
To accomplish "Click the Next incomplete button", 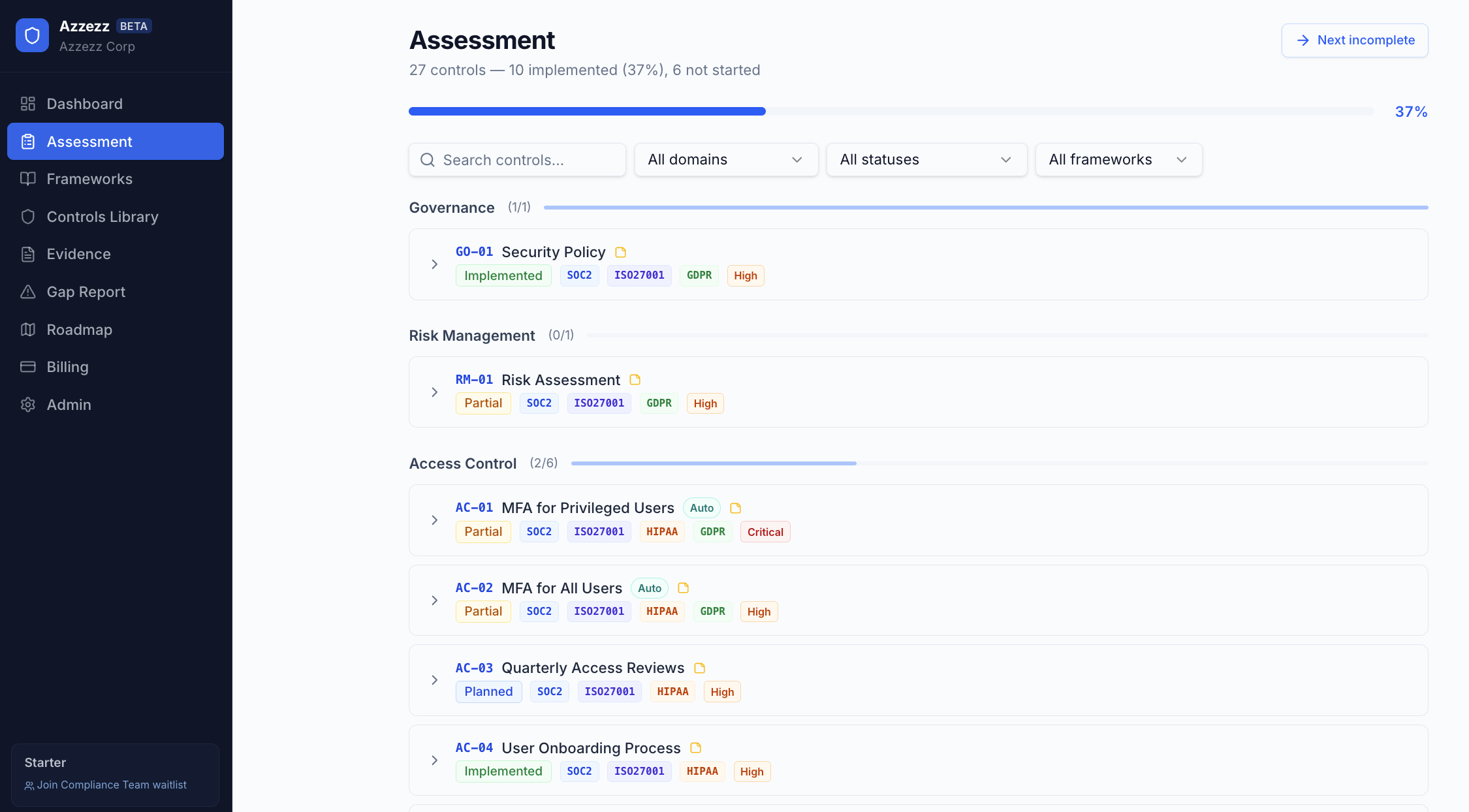I will tap(1355, 40).
